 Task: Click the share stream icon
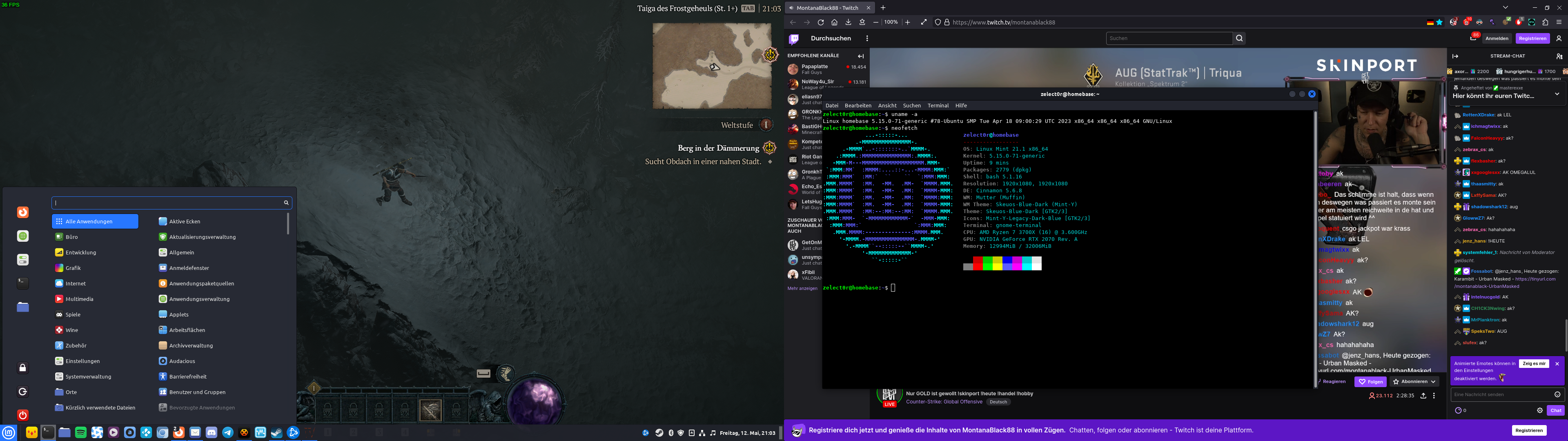[x=1423, y=396]
